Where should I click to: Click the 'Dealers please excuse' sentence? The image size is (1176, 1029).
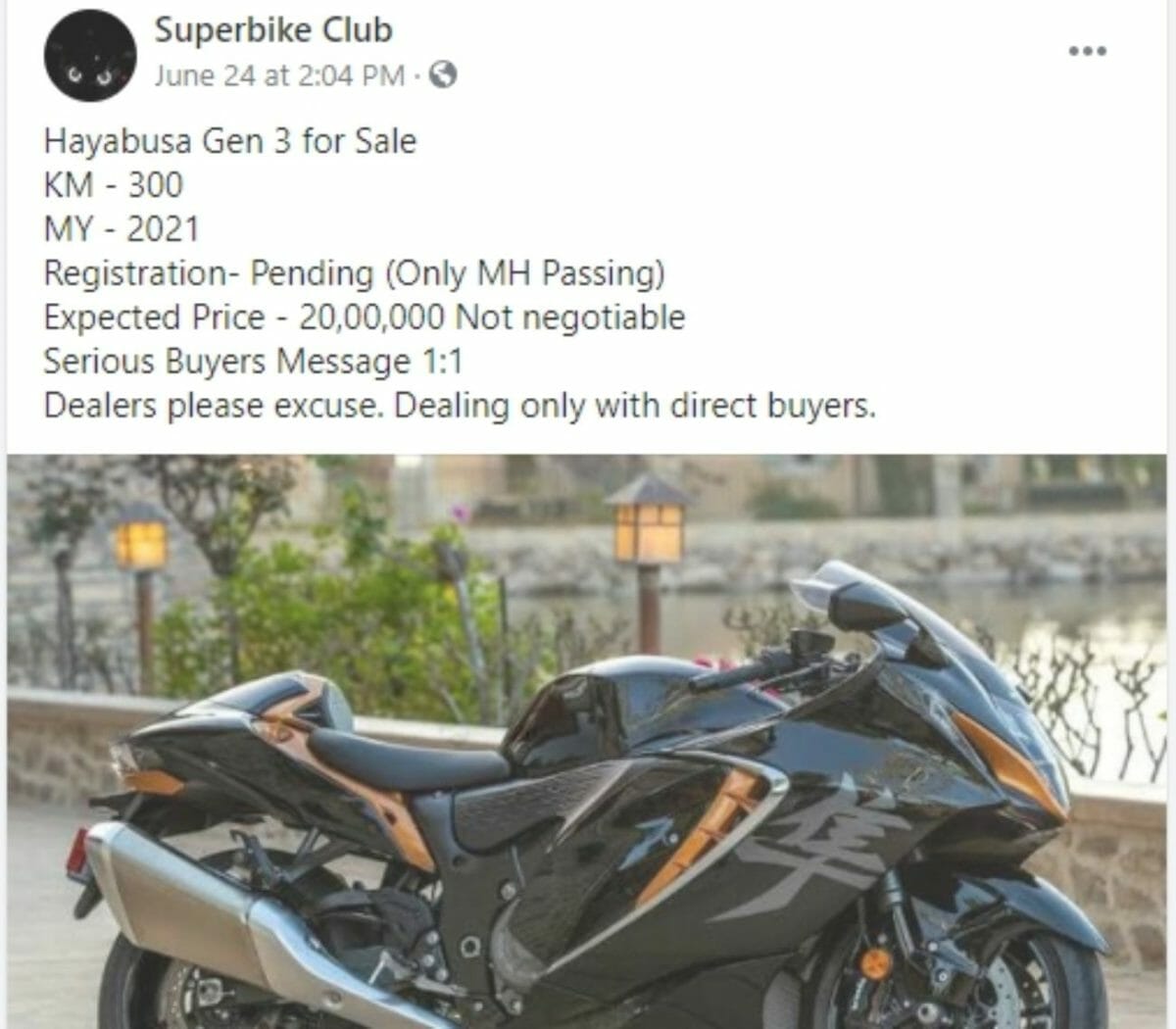(460, 406)
